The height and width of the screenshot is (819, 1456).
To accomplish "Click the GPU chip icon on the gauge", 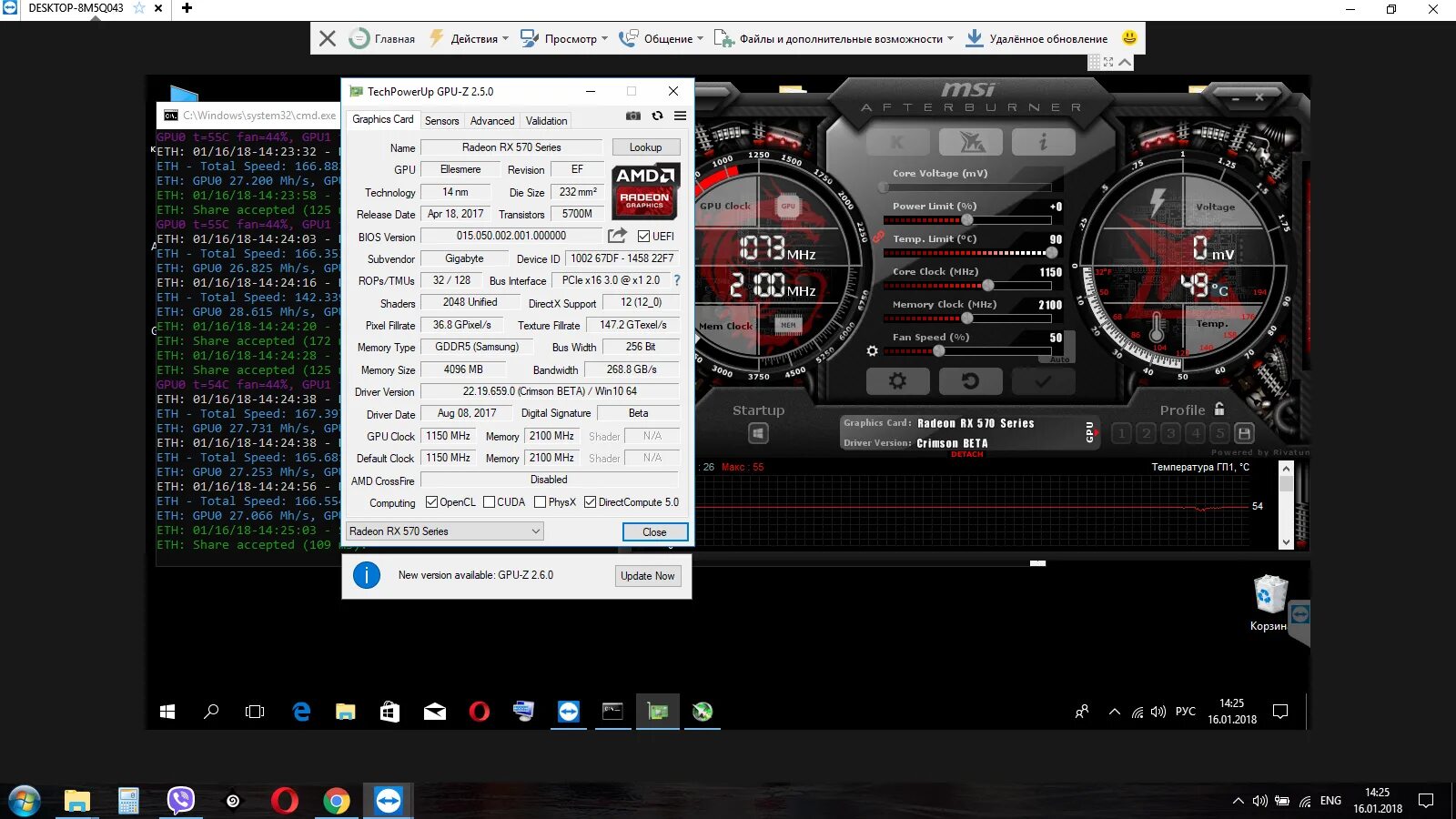I will tap(788, 207).
